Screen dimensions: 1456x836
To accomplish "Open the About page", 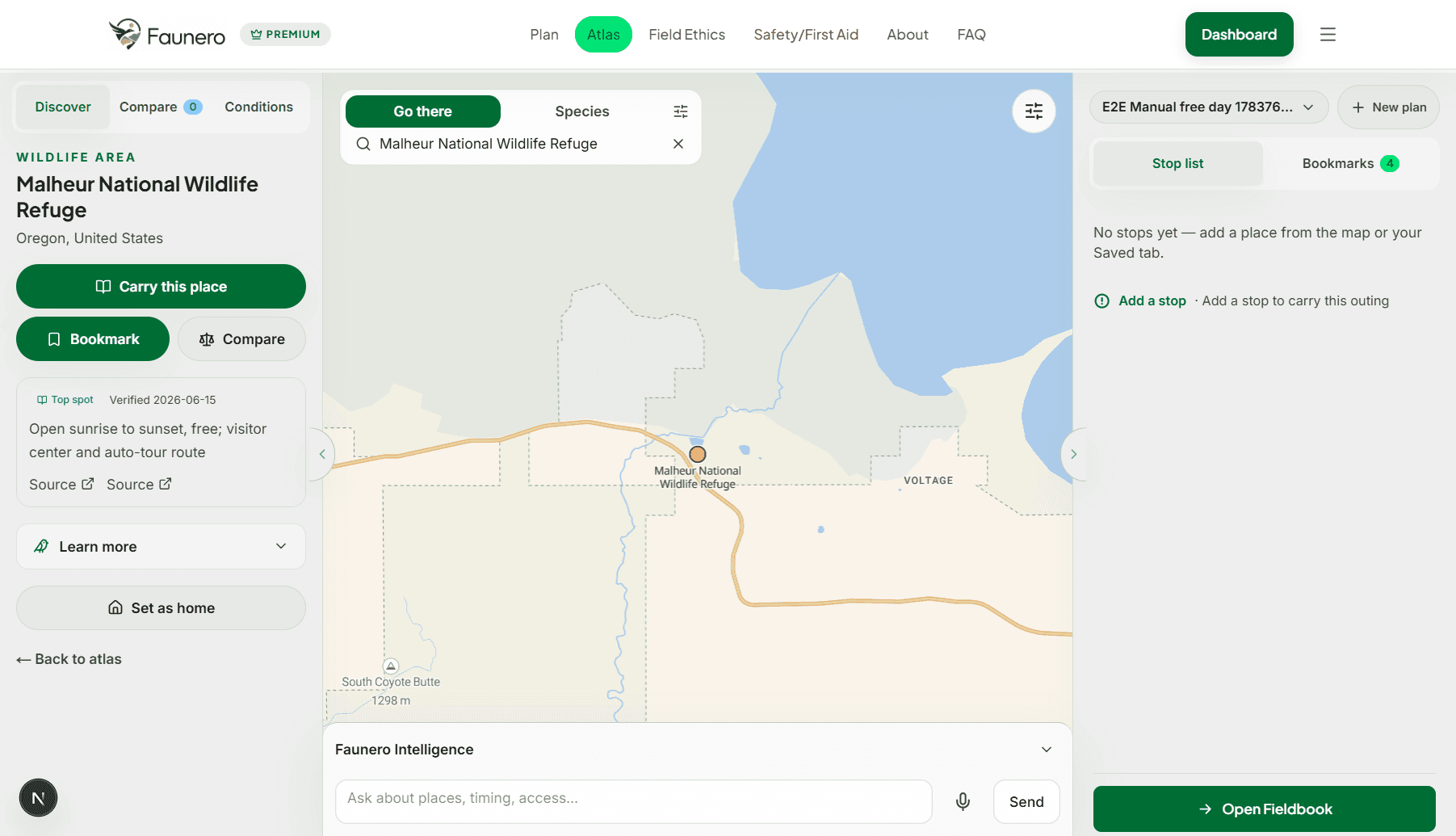I will [908, 35].
